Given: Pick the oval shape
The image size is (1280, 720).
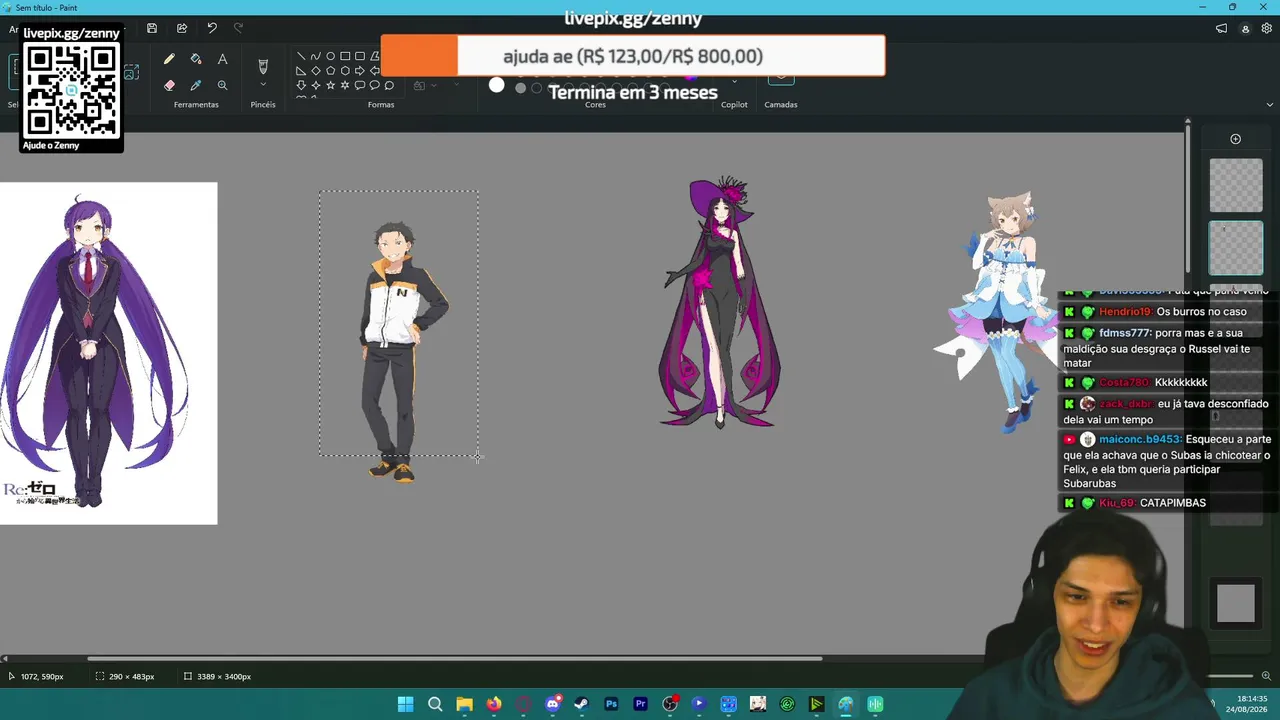Looking at the screenshot, I should [330, 57].
